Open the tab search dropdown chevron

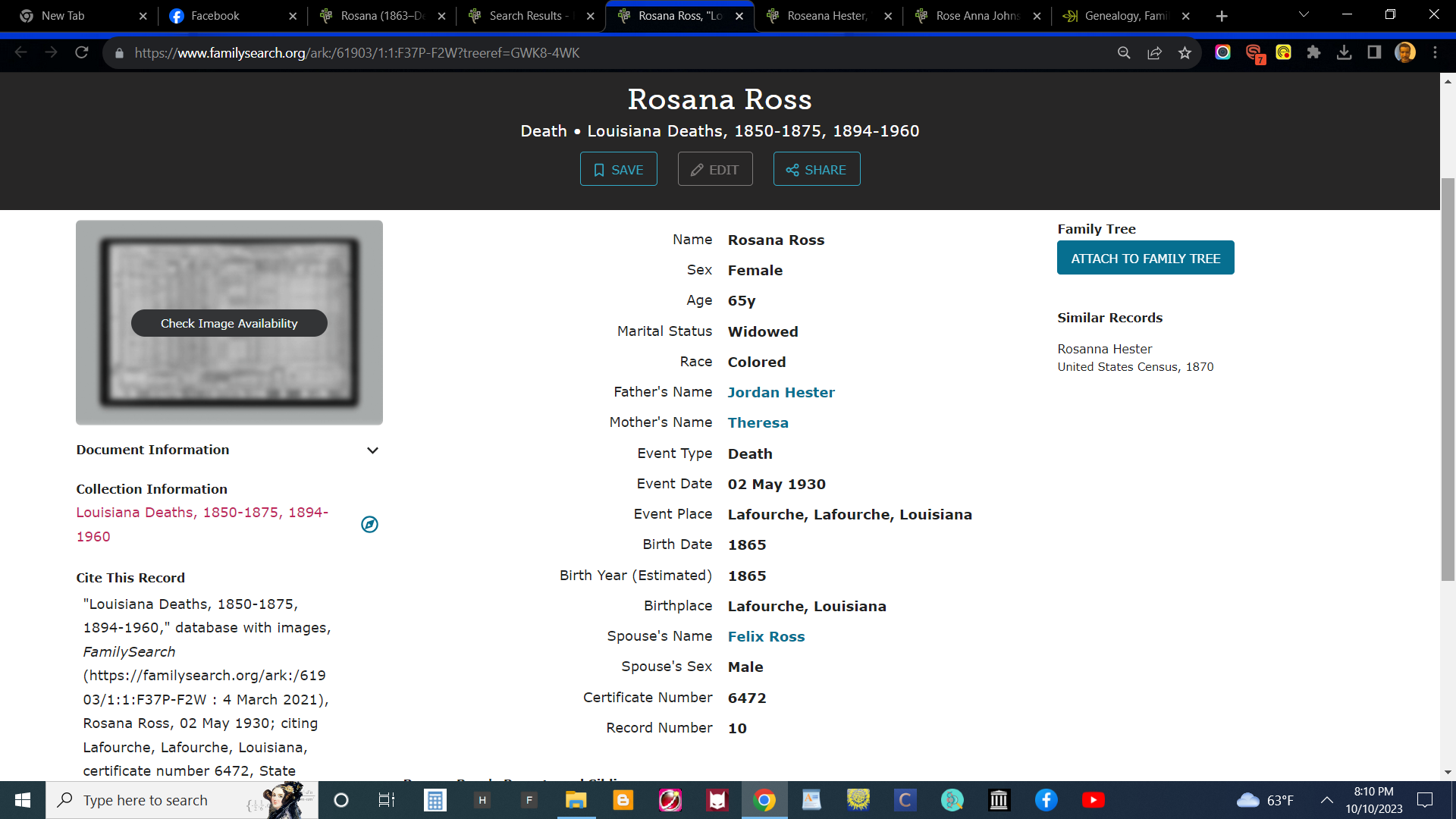click(1304, 15)
